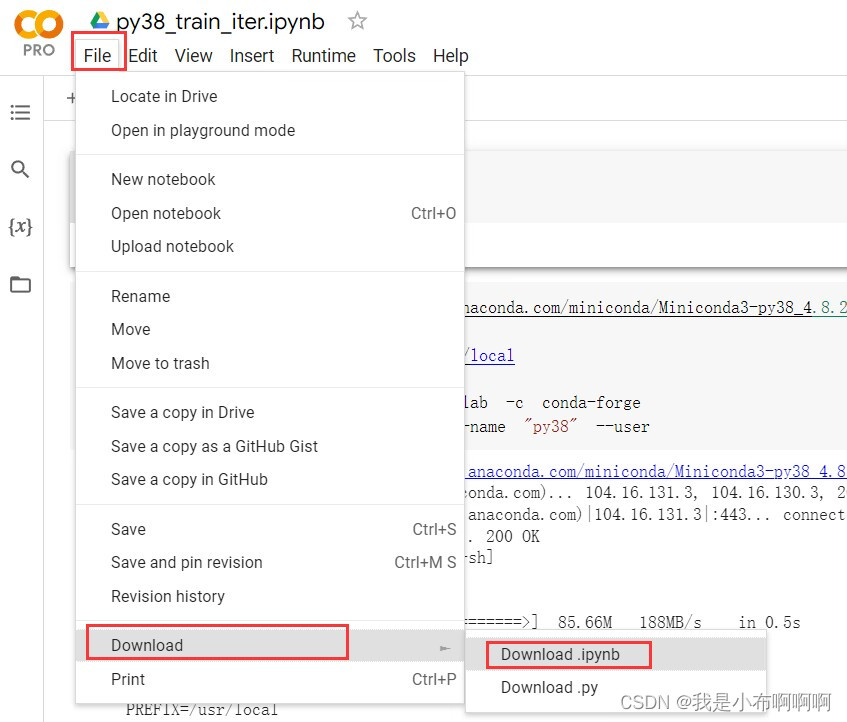Viewport: 847px width, 722px height.
Task: Open the table of contents sidebar
Action: click(x=20, y=112)
